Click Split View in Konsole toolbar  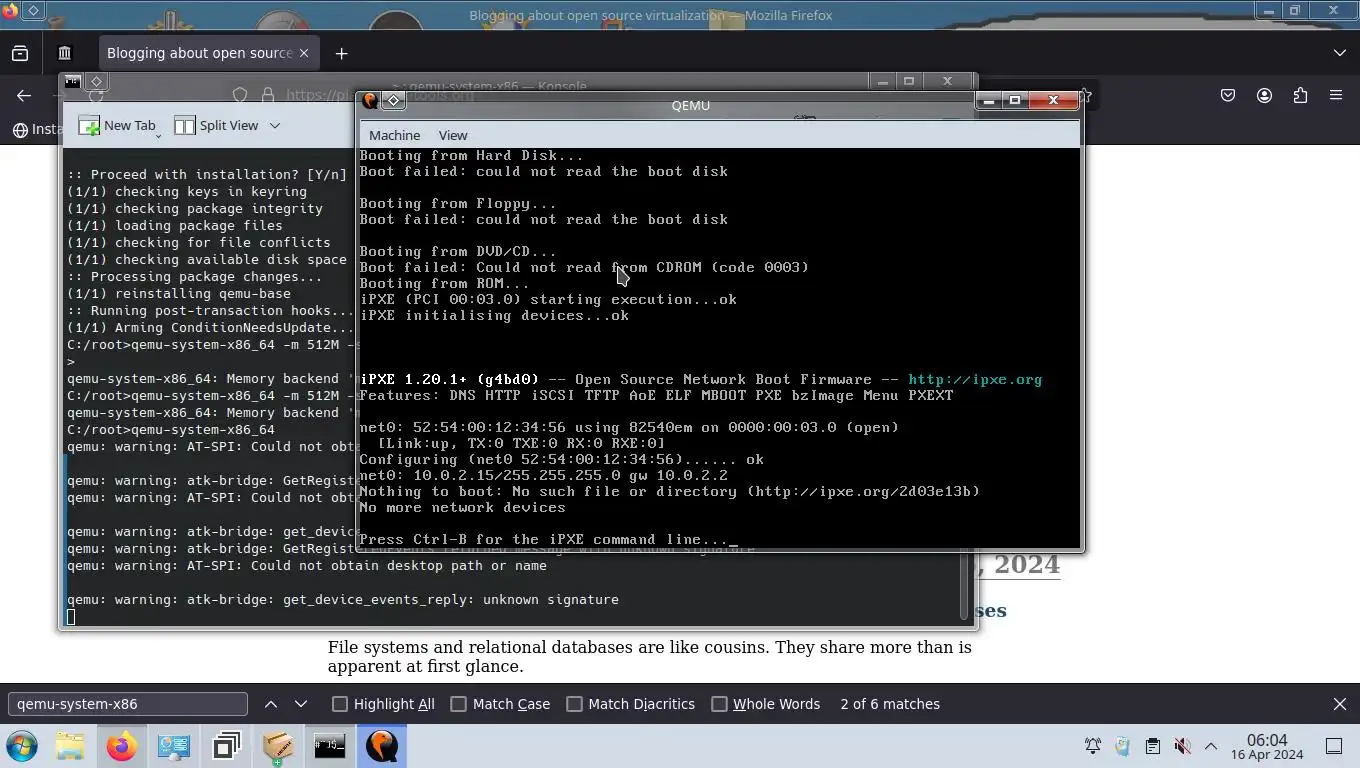tap(216, 125)
